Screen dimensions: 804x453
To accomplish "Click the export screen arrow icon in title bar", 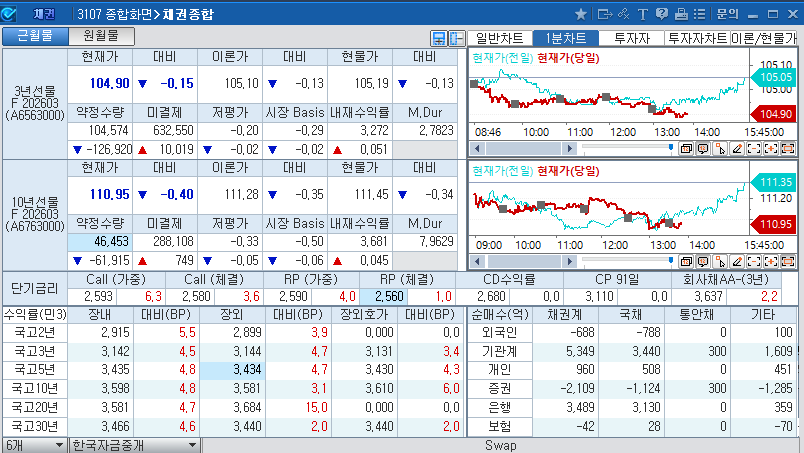I will 605,14.
